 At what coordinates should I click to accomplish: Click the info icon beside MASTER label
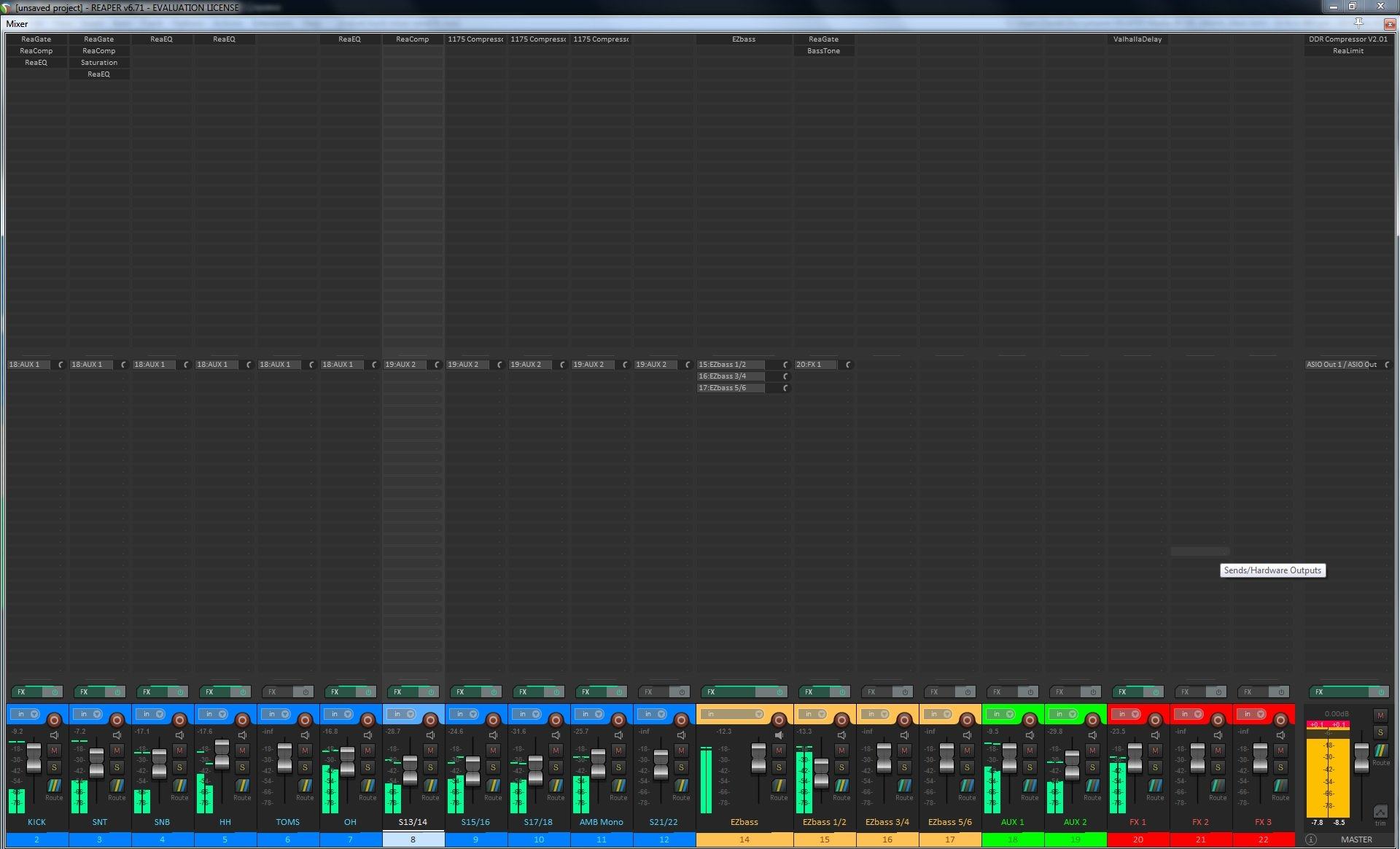(1311, 840)
